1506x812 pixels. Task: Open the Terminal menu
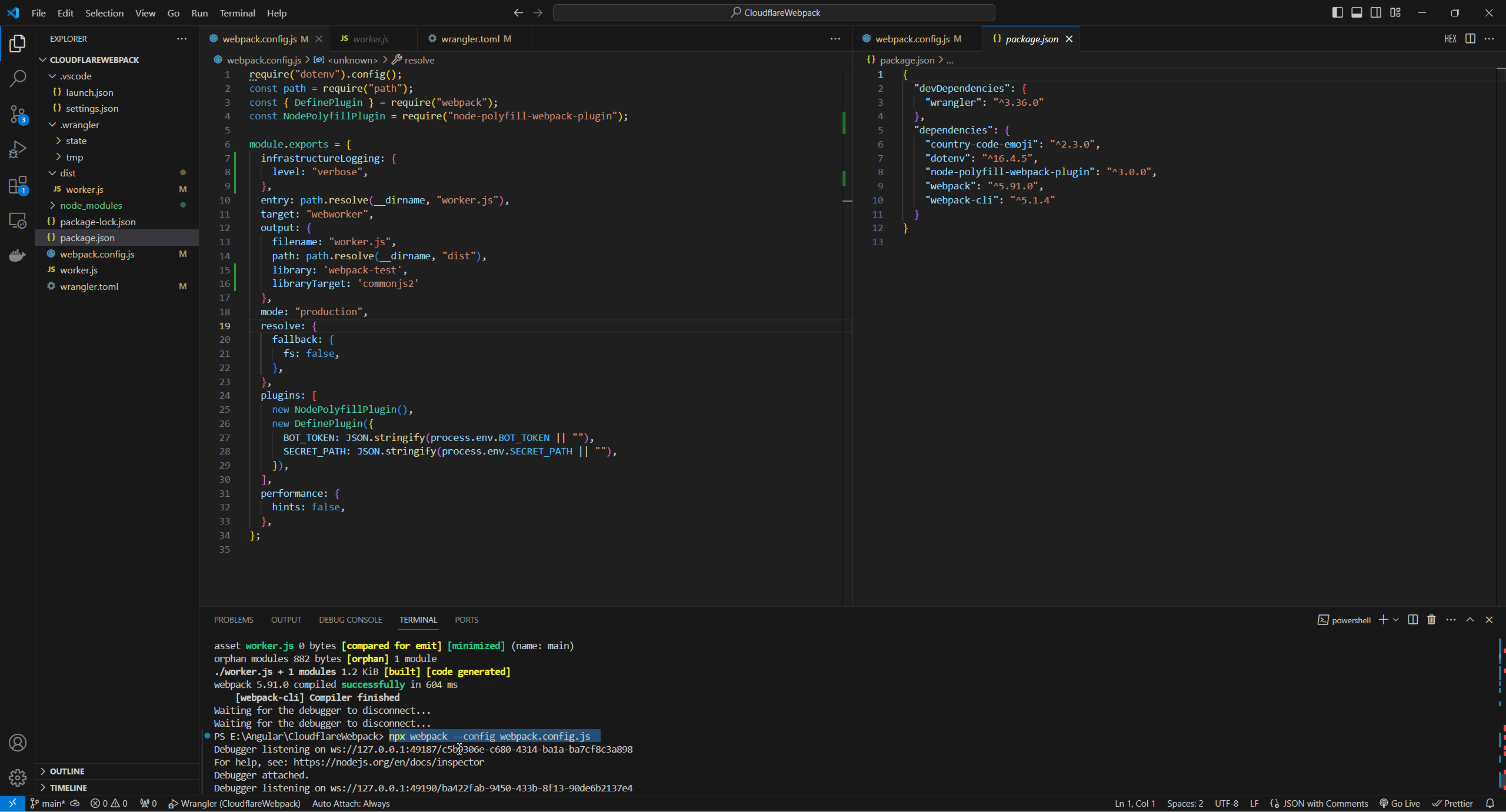tap(237, 13)
